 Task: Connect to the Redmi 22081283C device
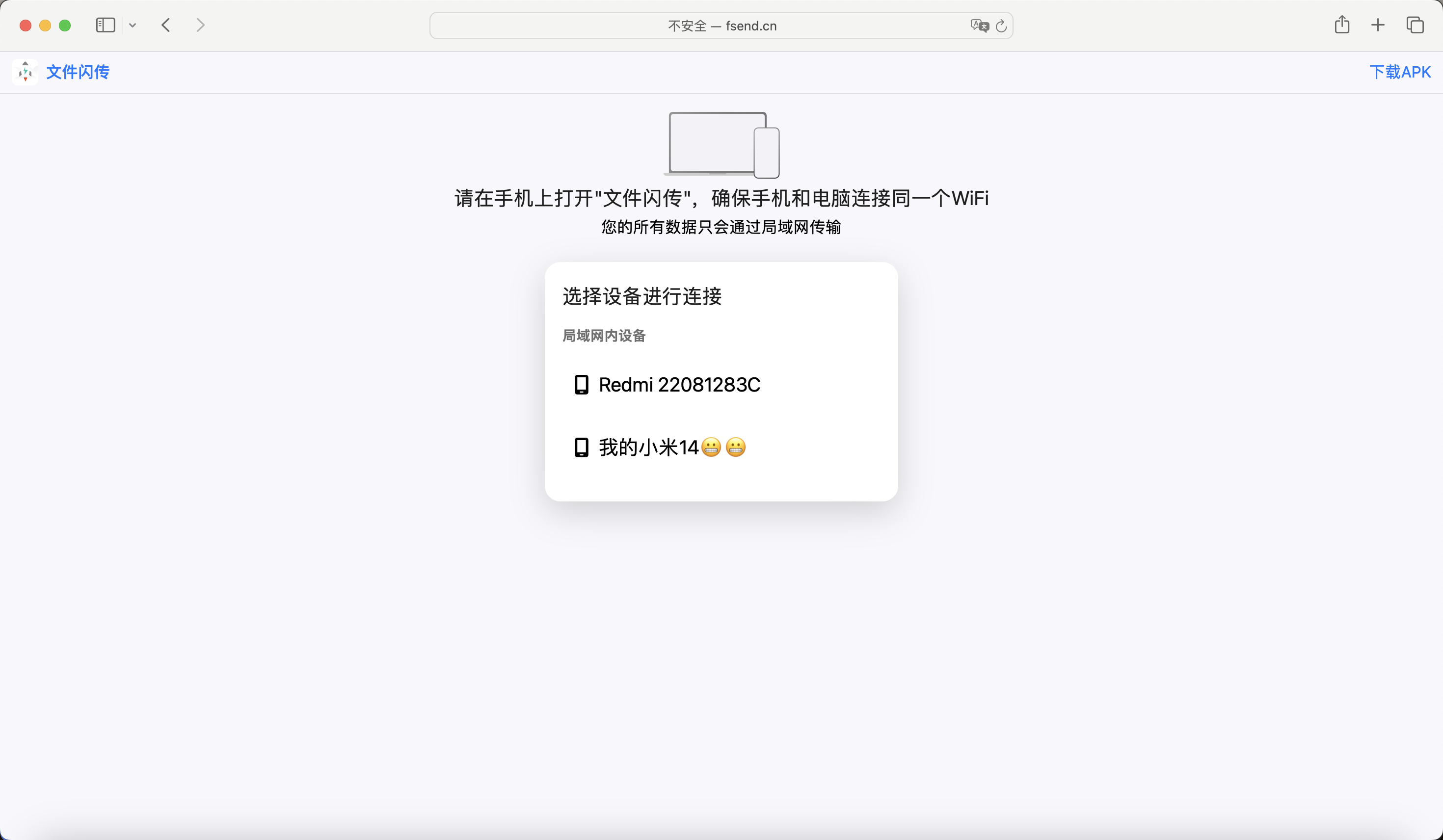721,385
